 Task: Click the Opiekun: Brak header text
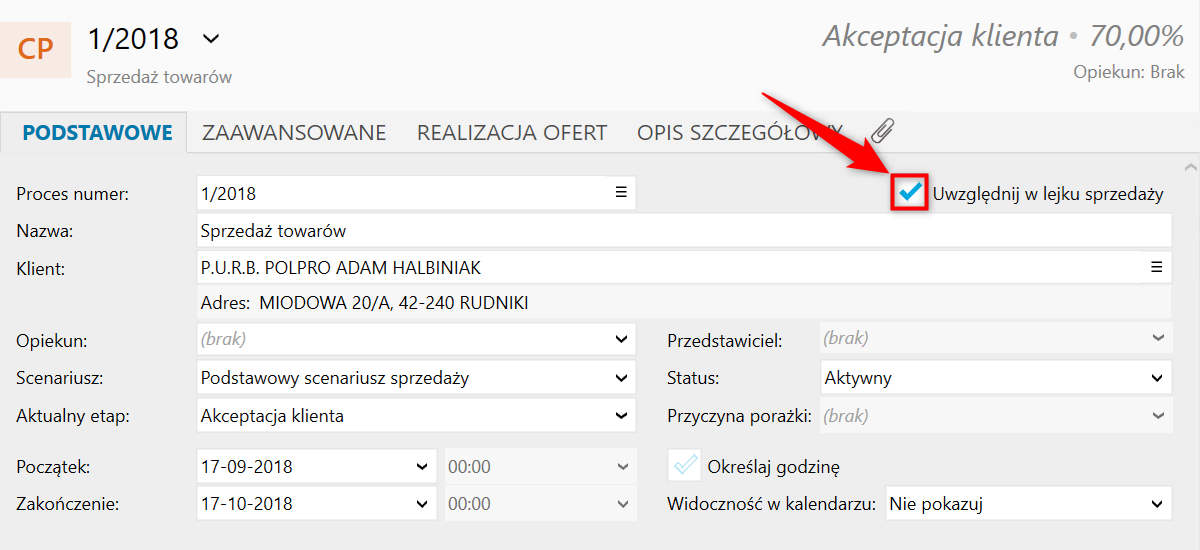click(1129, 72)
